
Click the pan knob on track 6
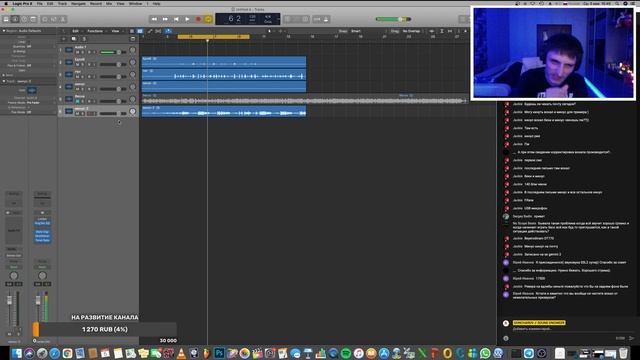tap(133, 111)
